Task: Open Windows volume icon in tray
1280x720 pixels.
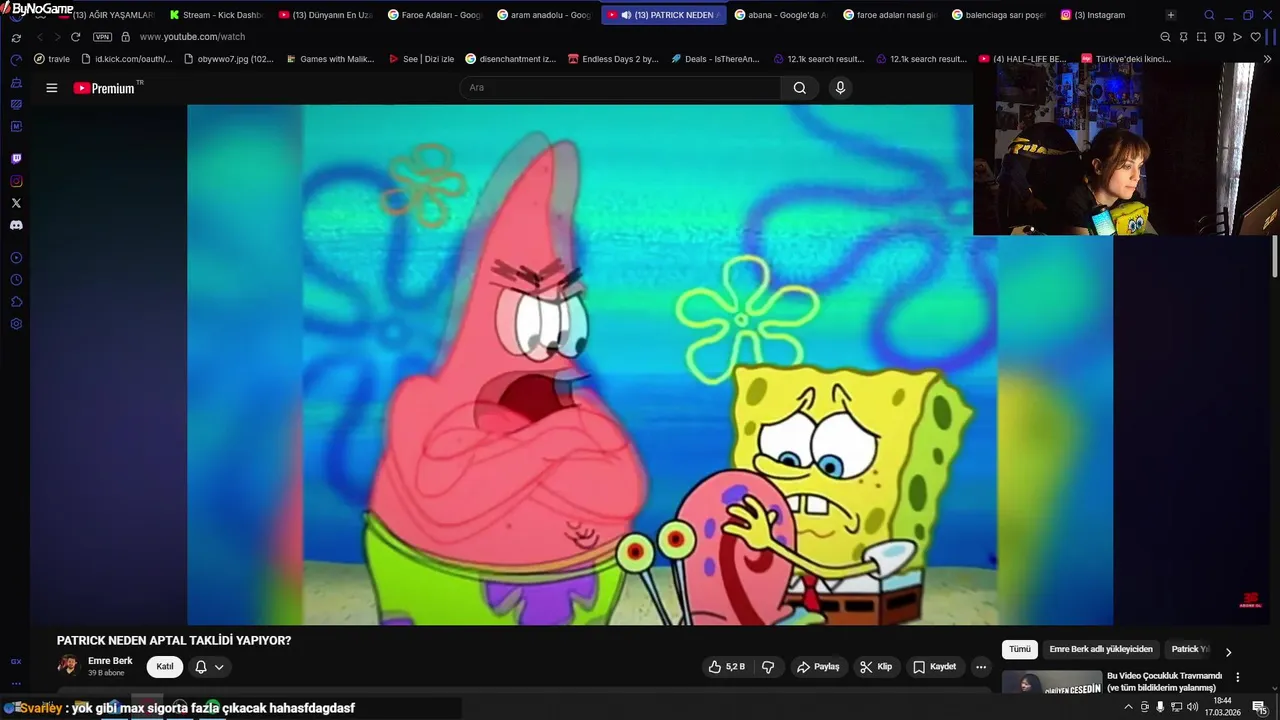Action: [x=1193, y=707]
